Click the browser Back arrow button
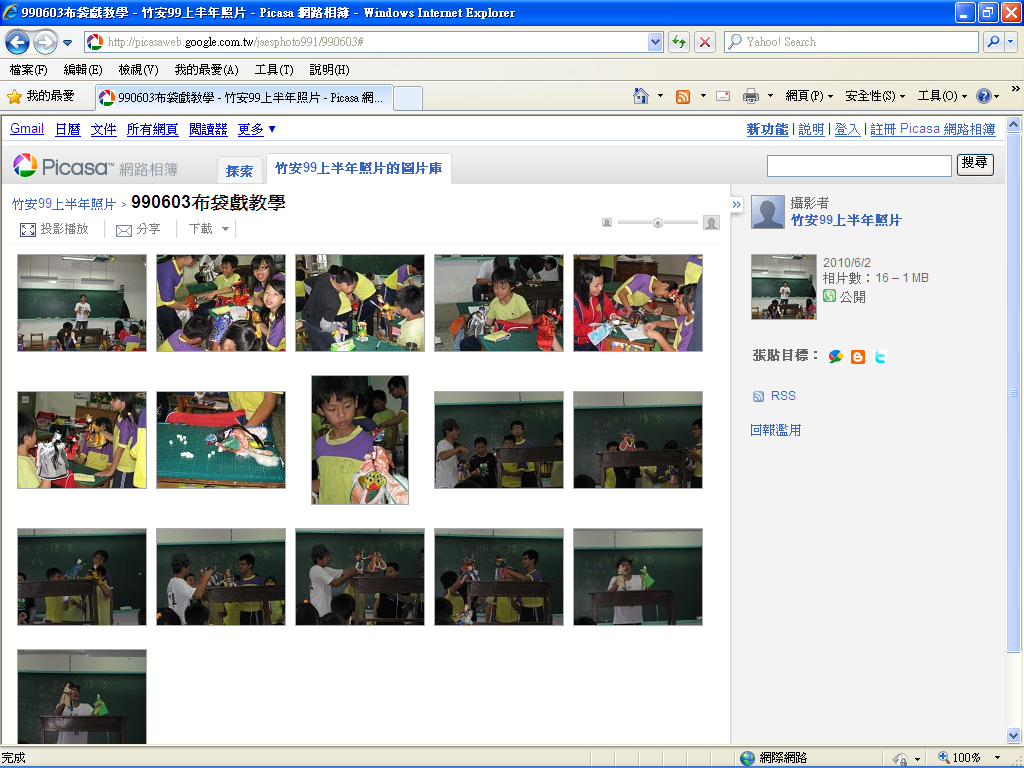Viewport: 1024px width, 768px height. (17, 42)
